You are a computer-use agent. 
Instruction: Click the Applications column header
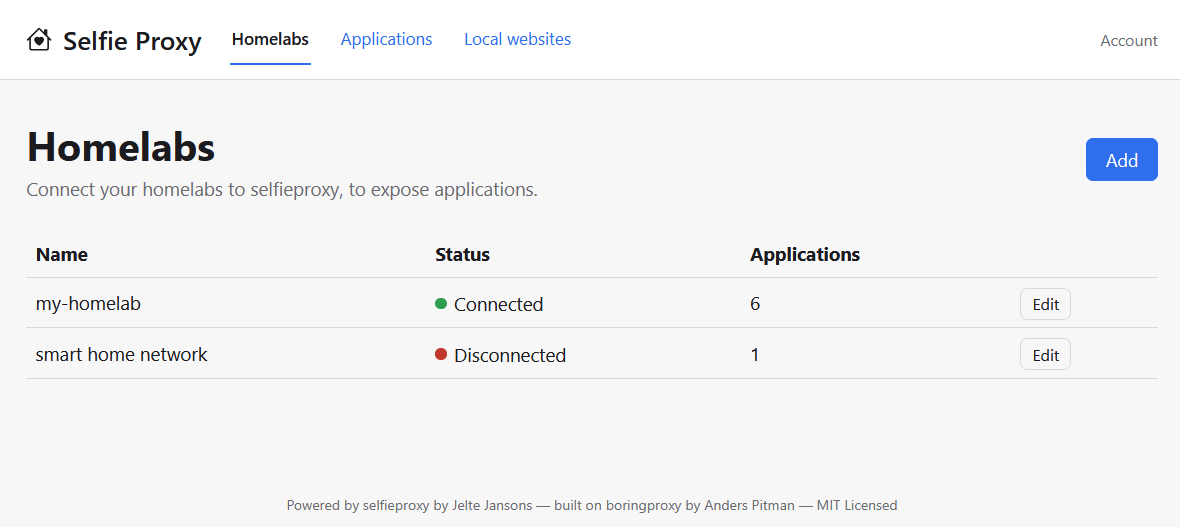804,254
